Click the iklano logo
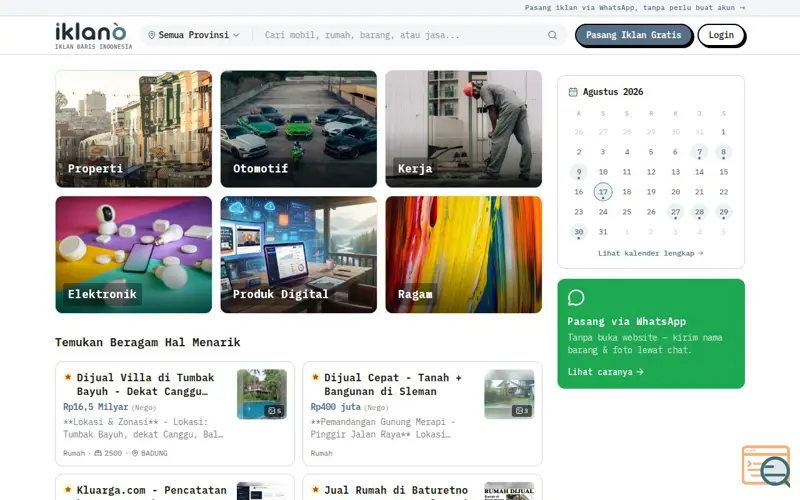The width and height of the screenshot is (800, 500). (93, 35)
